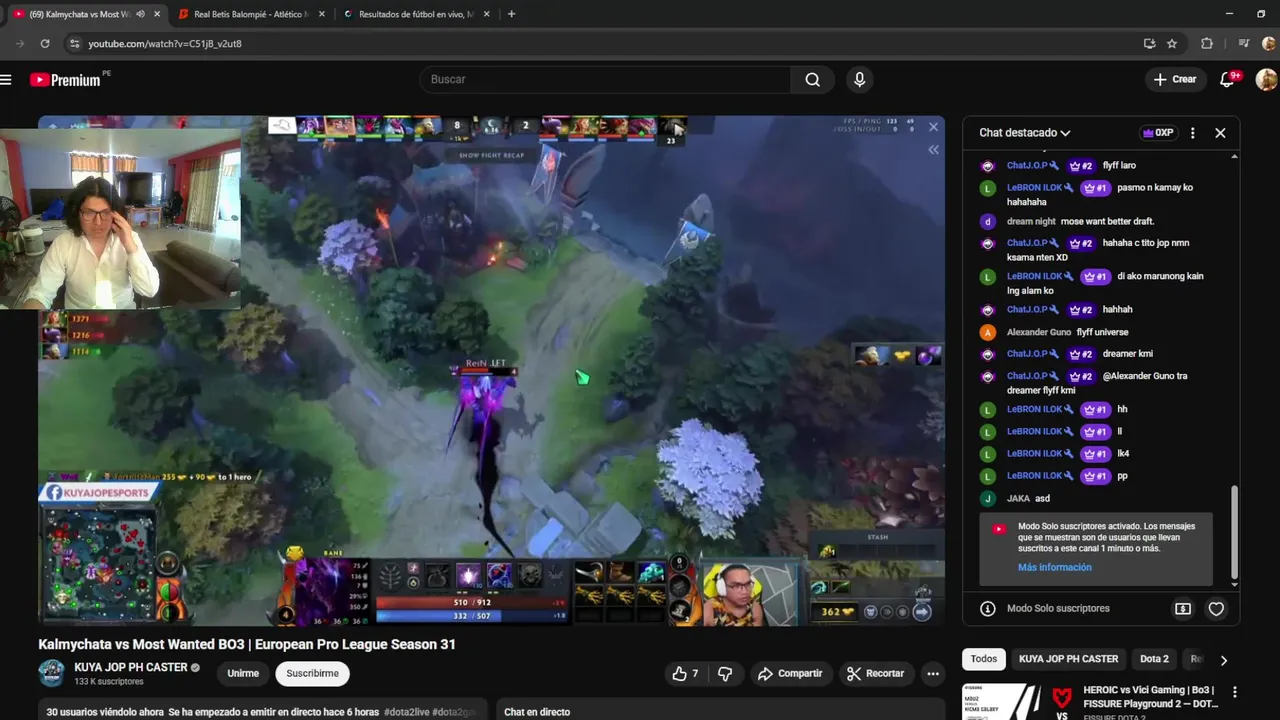Dislike the video with thumbs down
The height and width of the screenshot is (720, 1280).
[x=725, y=673]
